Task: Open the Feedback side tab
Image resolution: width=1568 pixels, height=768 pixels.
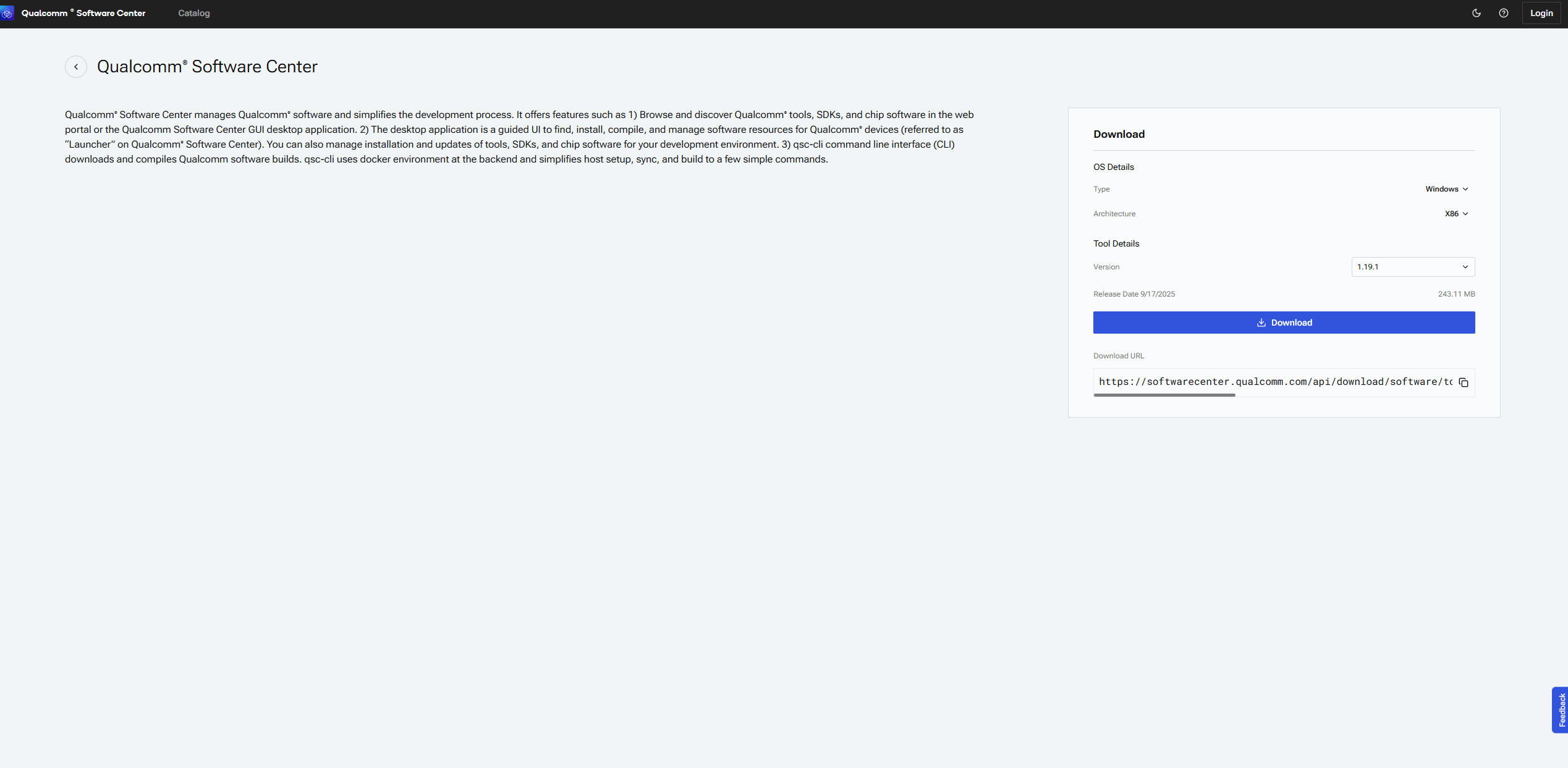Action: pyautogui.click(x=1561, y=710)
